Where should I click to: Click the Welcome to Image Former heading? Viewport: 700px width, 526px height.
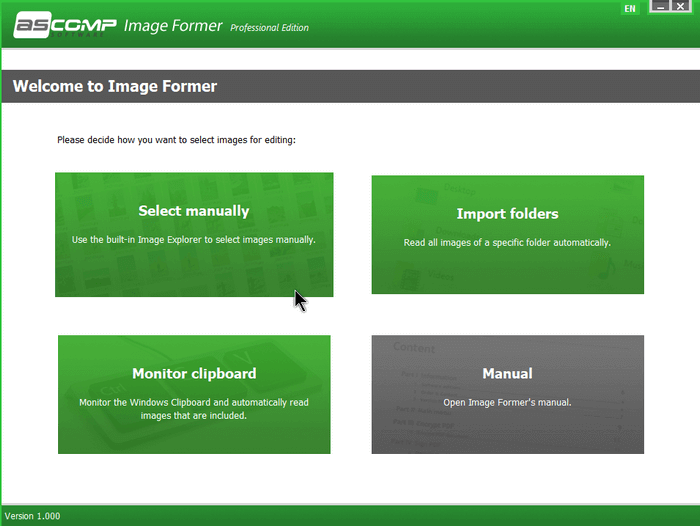115,86
